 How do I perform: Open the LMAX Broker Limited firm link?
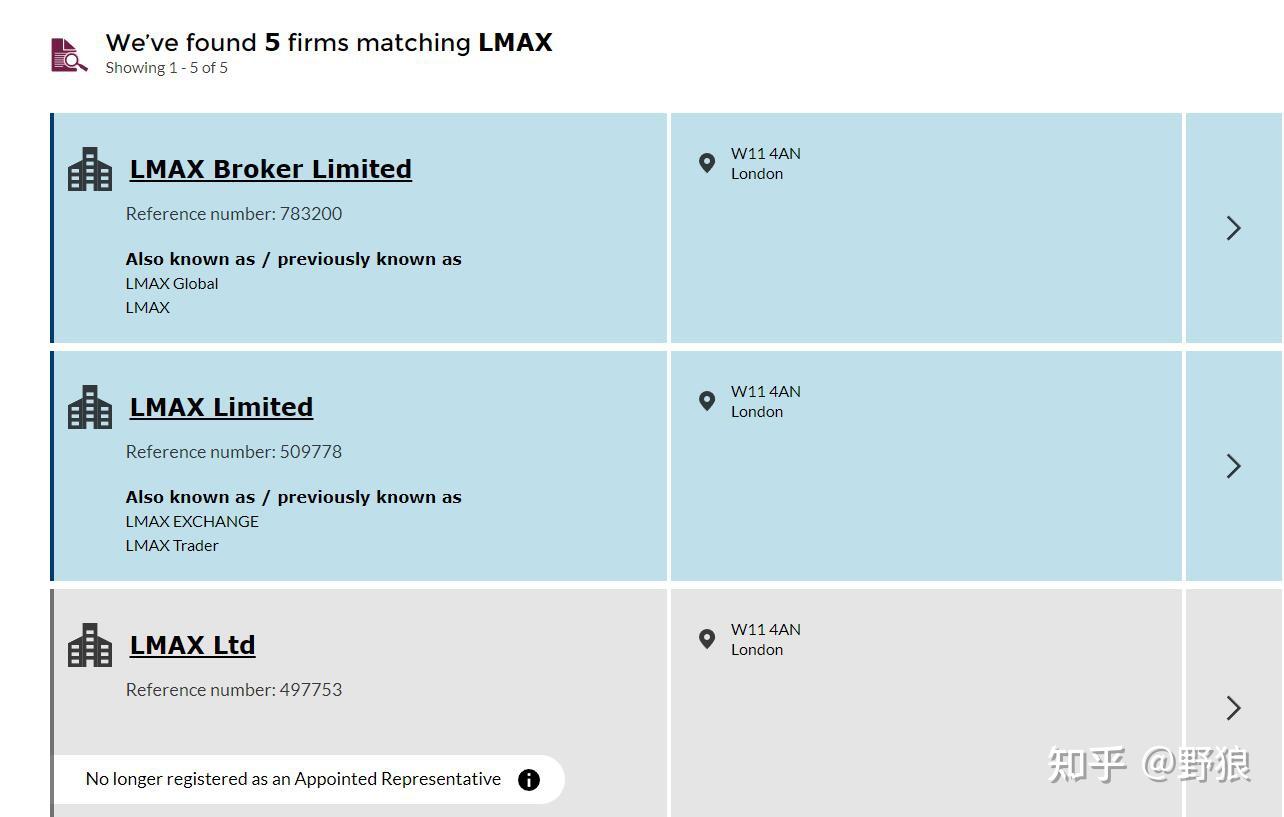270,169
